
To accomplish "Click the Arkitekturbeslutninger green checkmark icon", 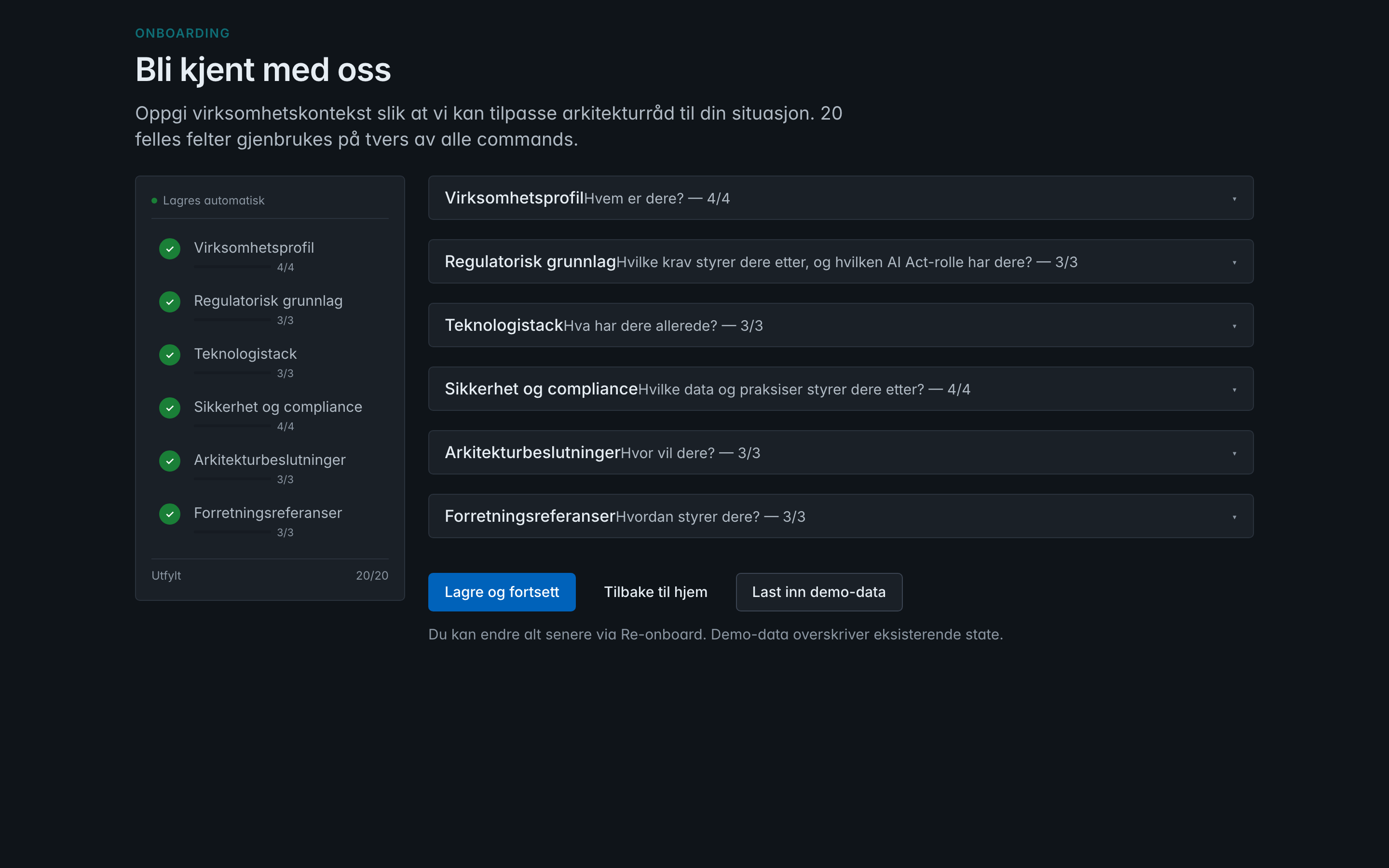I will tap(169, 461).
